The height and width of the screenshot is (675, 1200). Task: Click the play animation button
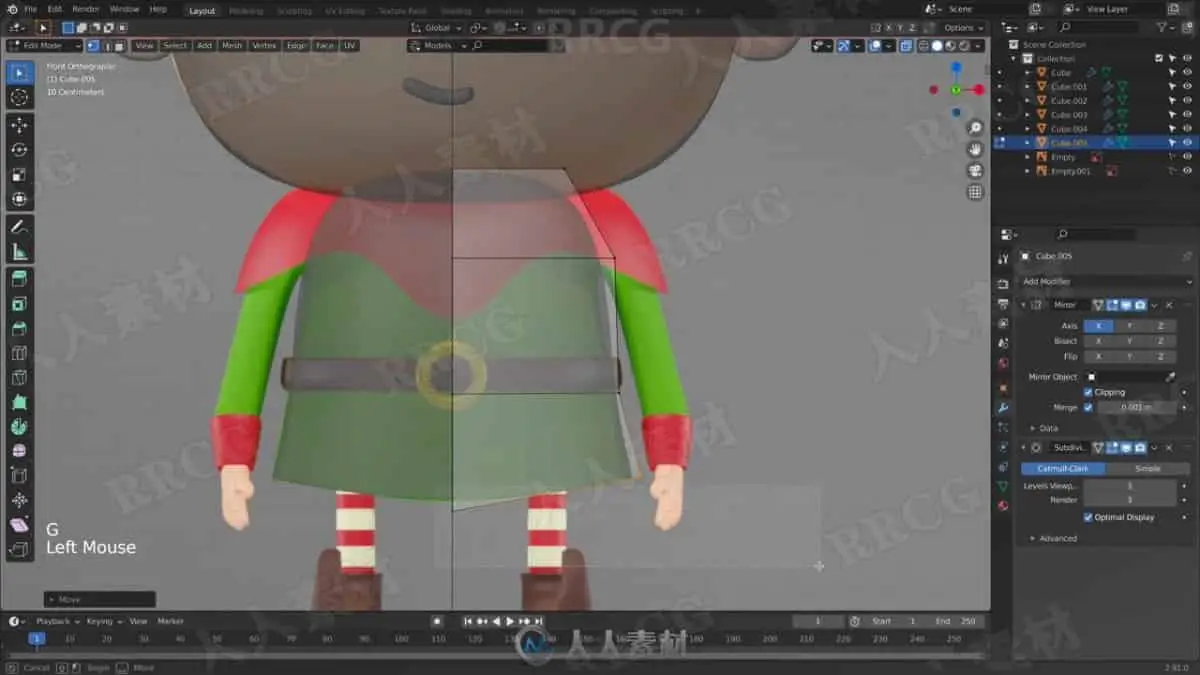click(510, 621)
